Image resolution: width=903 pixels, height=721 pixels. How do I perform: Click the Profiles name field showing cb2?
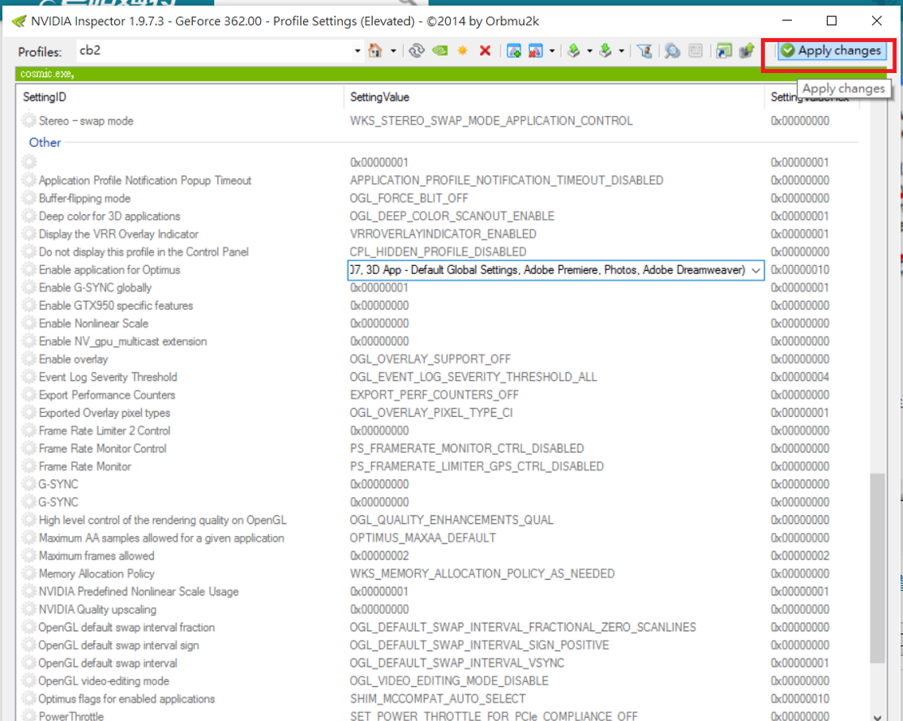click(x=214, y=51)
